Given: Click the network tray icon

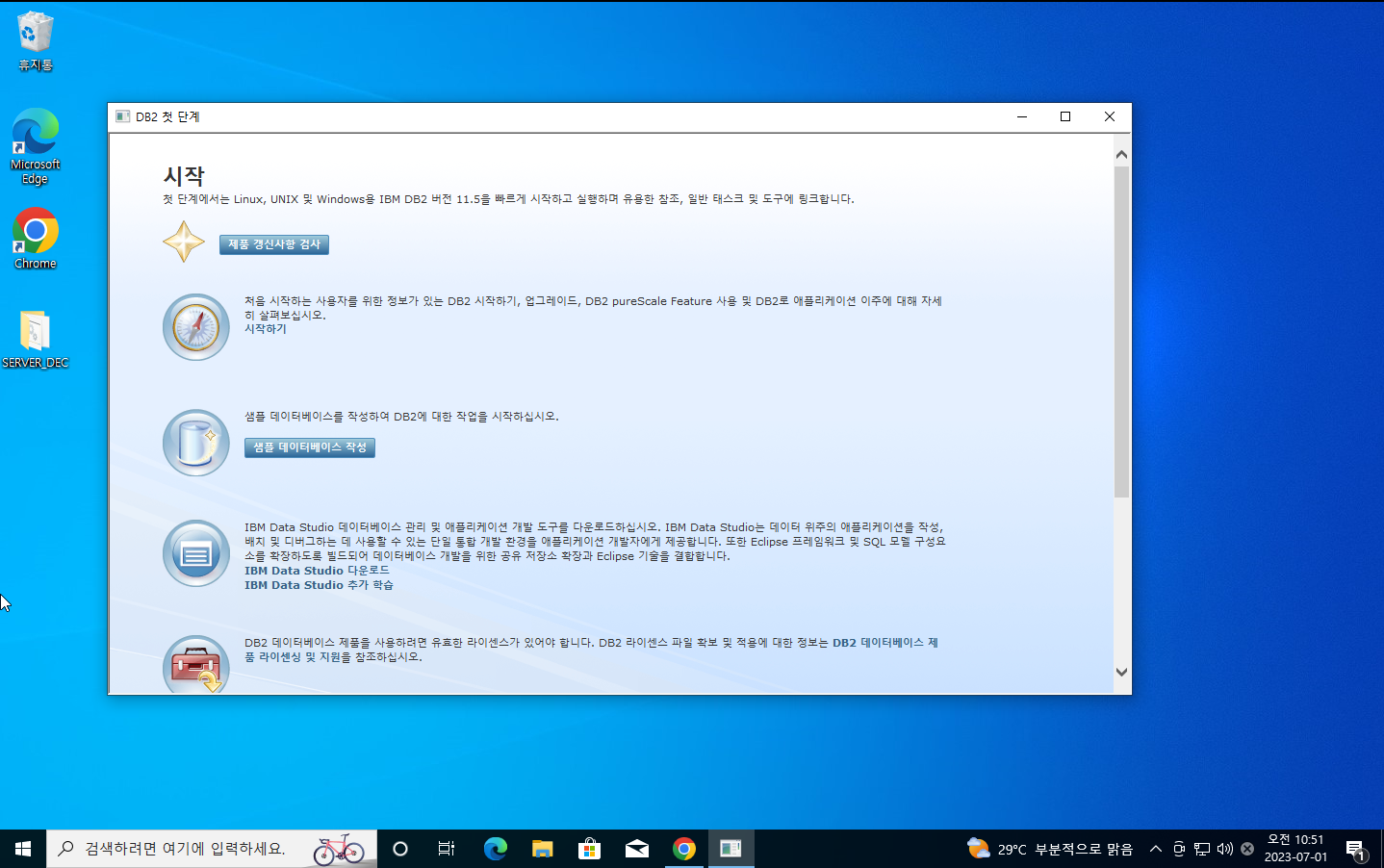Looking at the screenshot, I should pyautogui.click(x=1202, y=849).
